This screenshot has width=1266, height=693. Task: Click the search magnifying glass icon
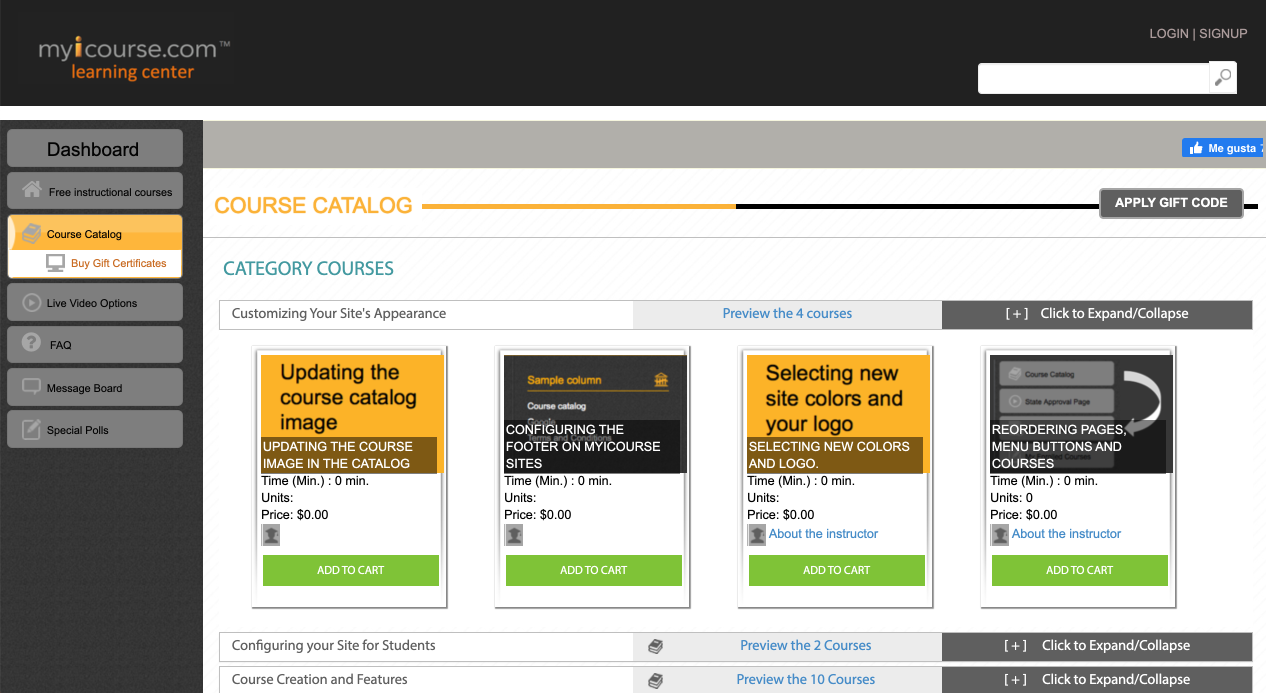(x=1222, y=77)
